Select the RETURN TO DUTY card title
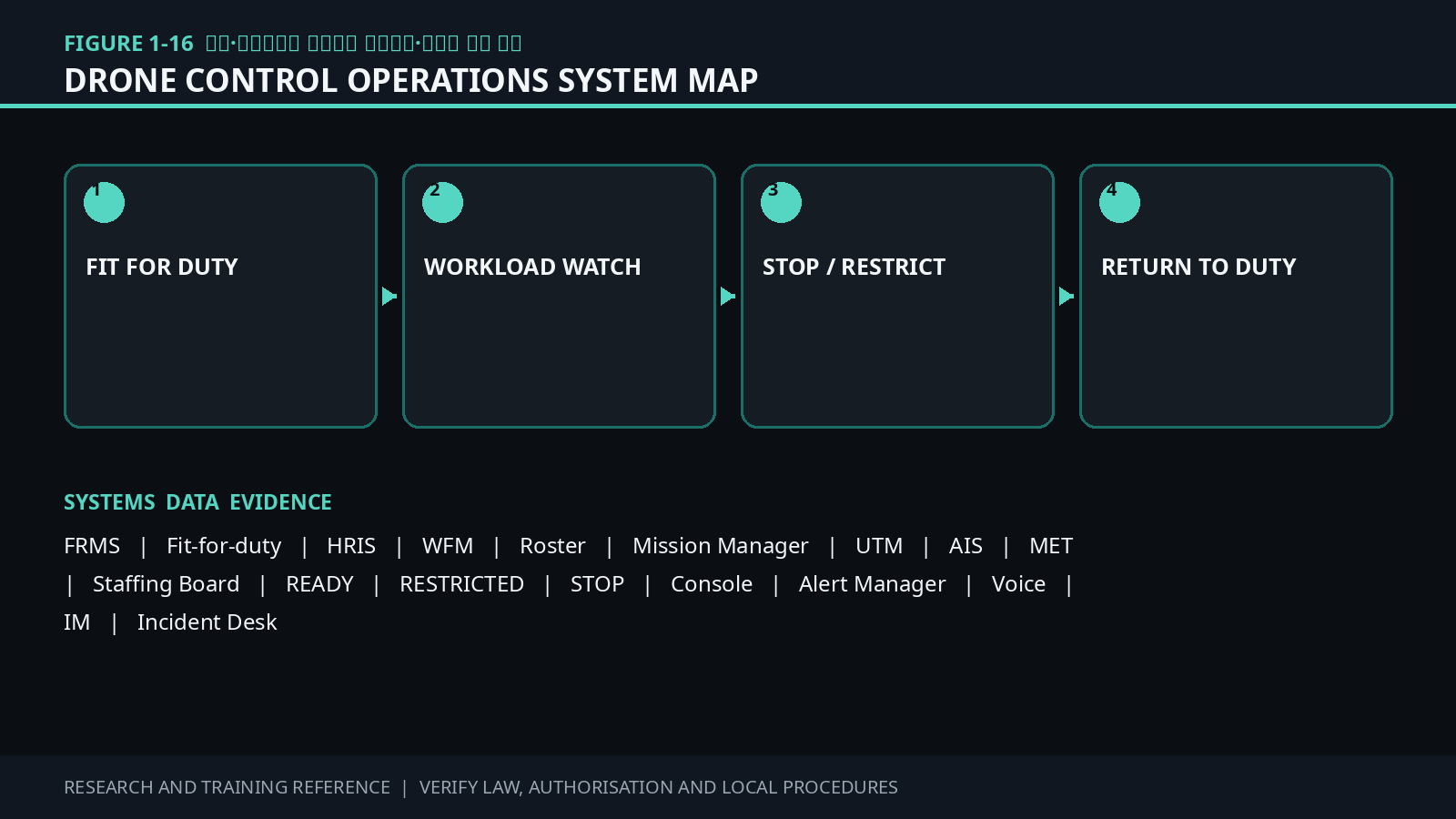 pos(1198,267)
